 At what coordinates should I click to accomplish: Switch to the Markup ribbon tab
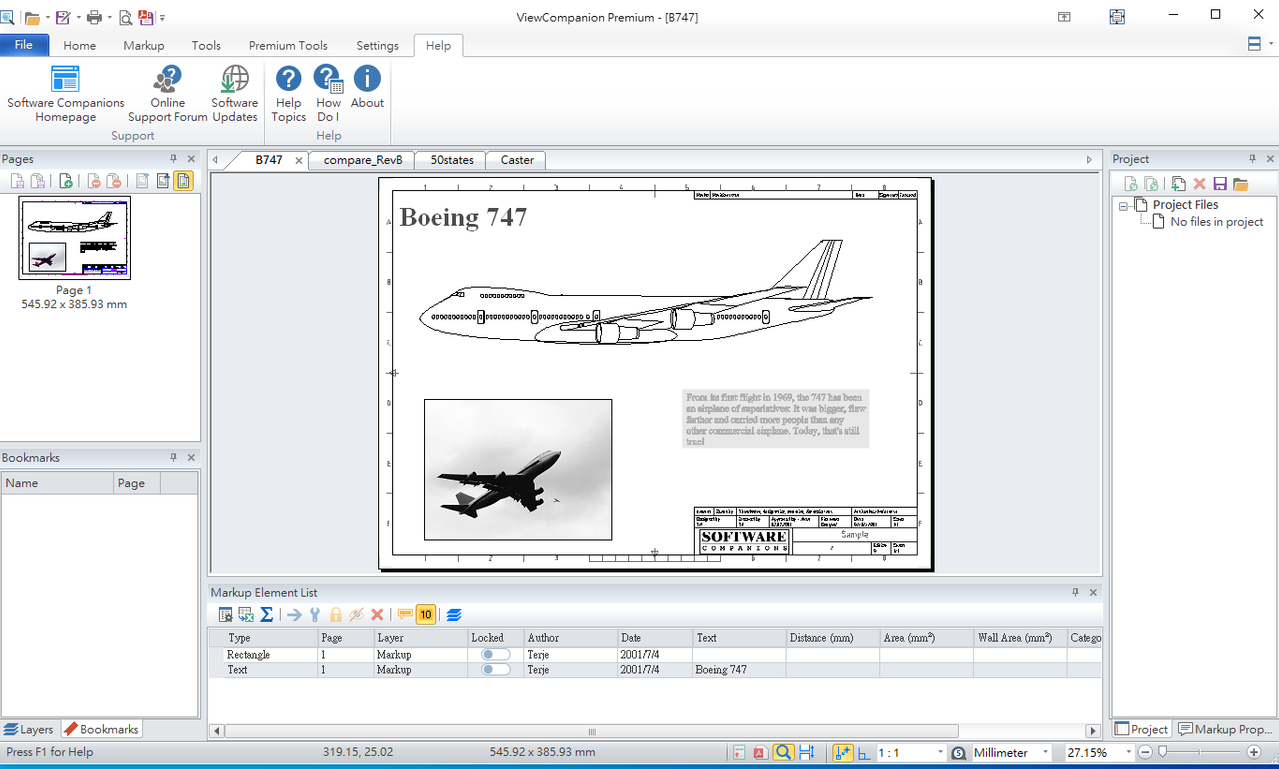(x=144, y=45)
